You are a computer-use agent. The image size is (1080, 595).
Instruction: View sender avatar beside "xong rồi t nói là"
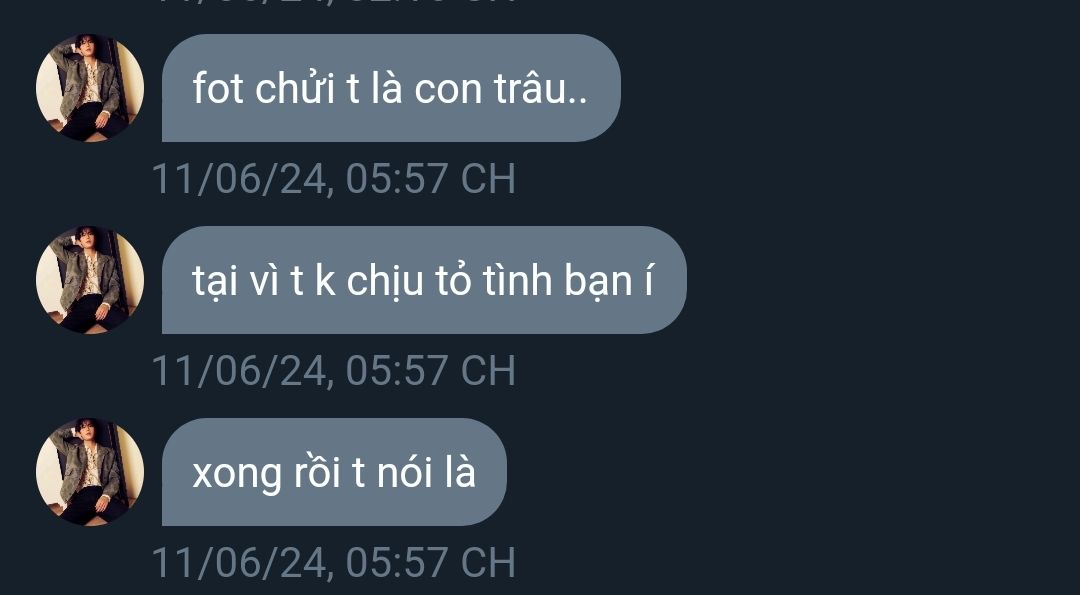pos(90,472)
